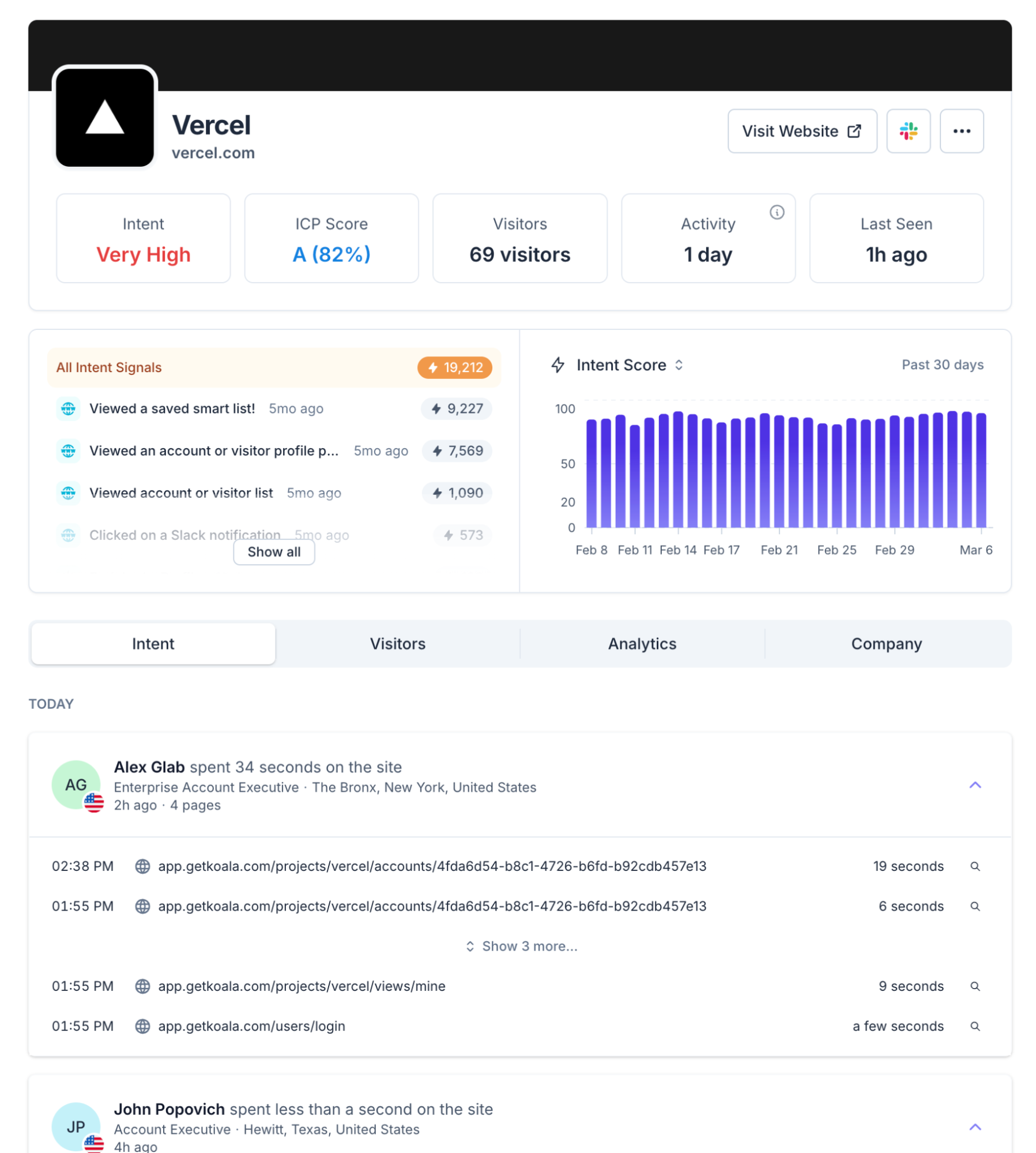Click the globe icon for Viewed an account or visitor profile

tap(68, 450)
